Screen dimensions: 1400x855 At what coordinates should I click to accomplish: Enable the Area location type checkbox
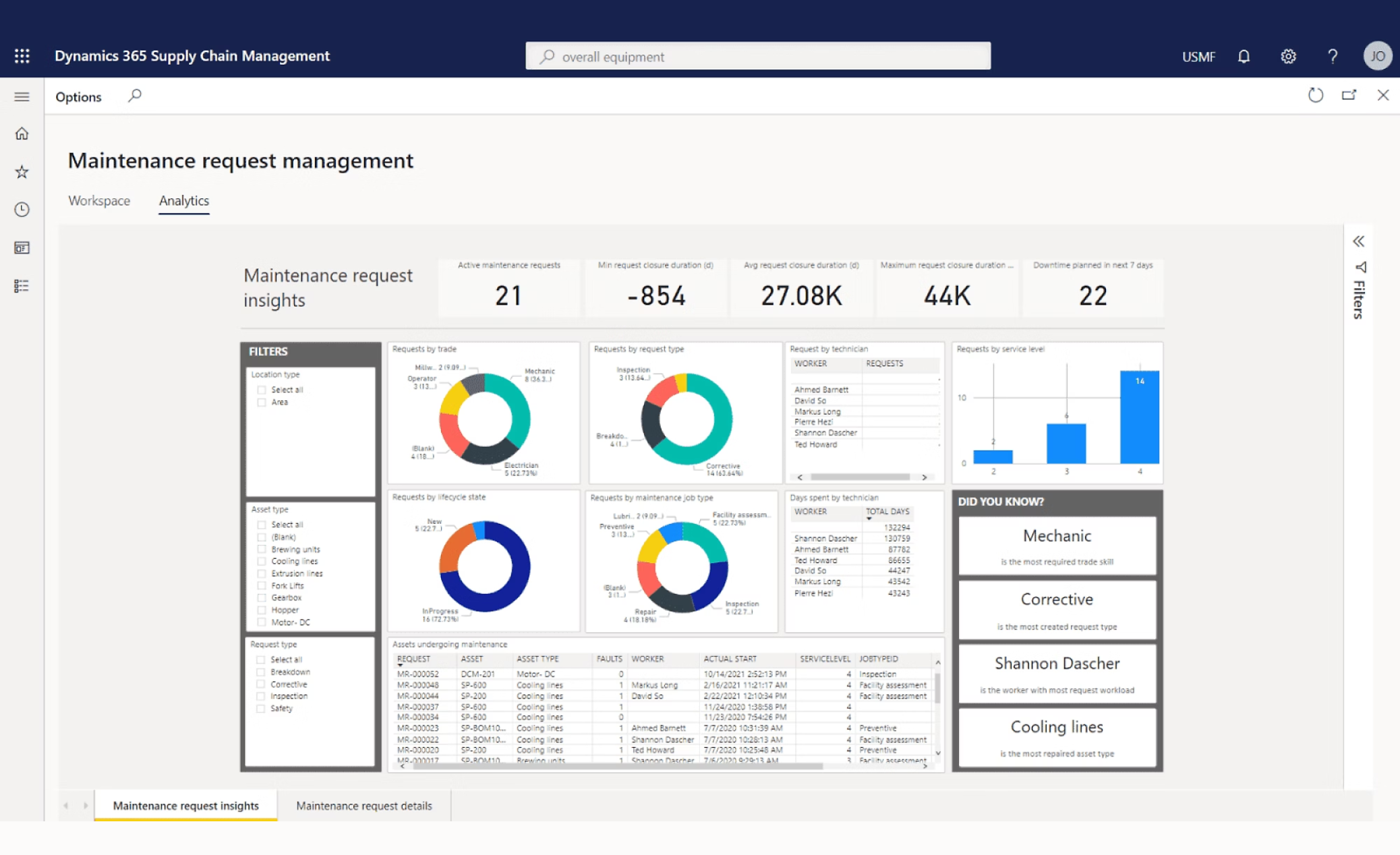pyautogui.click(x=262, y=402)
